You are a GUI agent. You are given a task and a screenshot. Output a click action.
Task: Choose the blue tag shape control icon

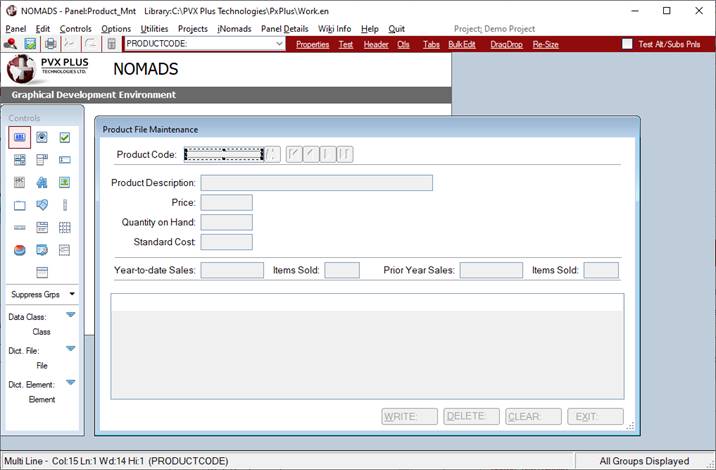tap(42, 205)
